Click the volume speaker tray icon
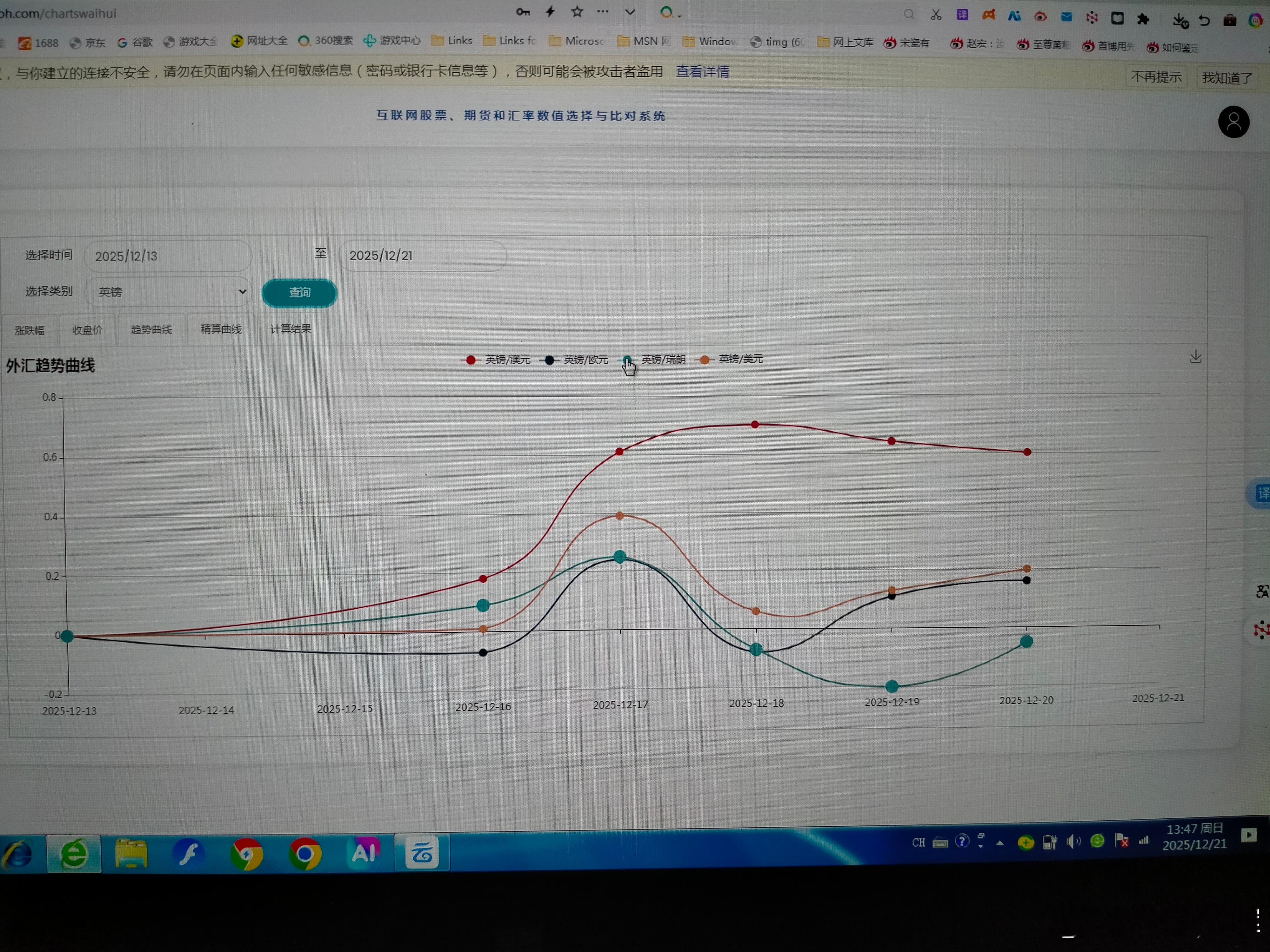 [1073, 842]
